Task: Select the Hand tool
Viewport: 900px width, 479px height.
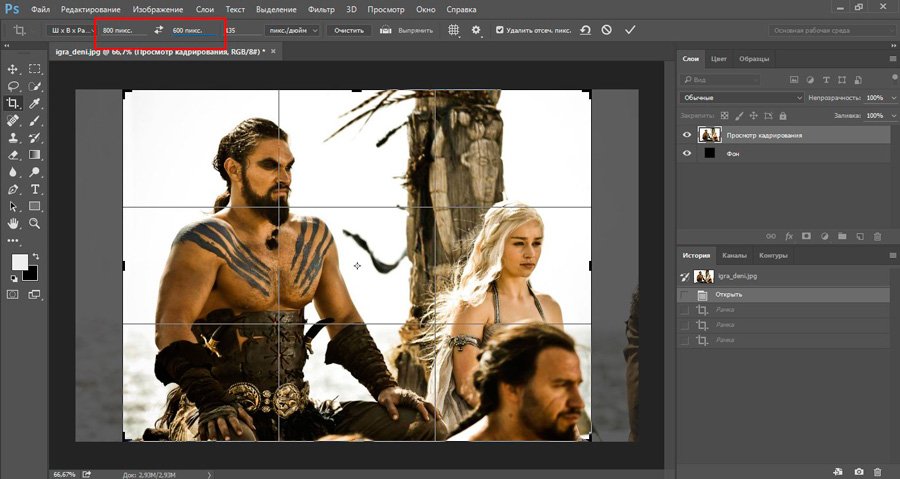Action: 13,224
